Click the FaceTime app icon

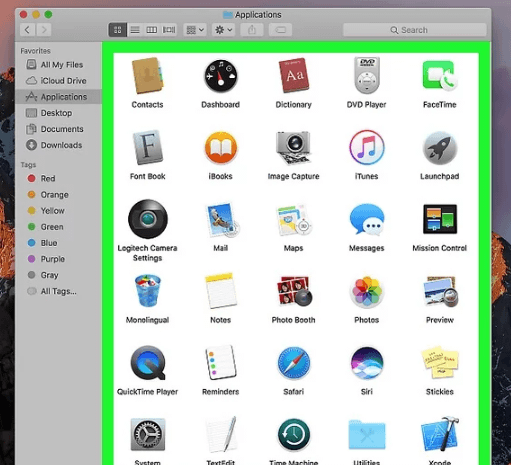(x=440, y=76)
